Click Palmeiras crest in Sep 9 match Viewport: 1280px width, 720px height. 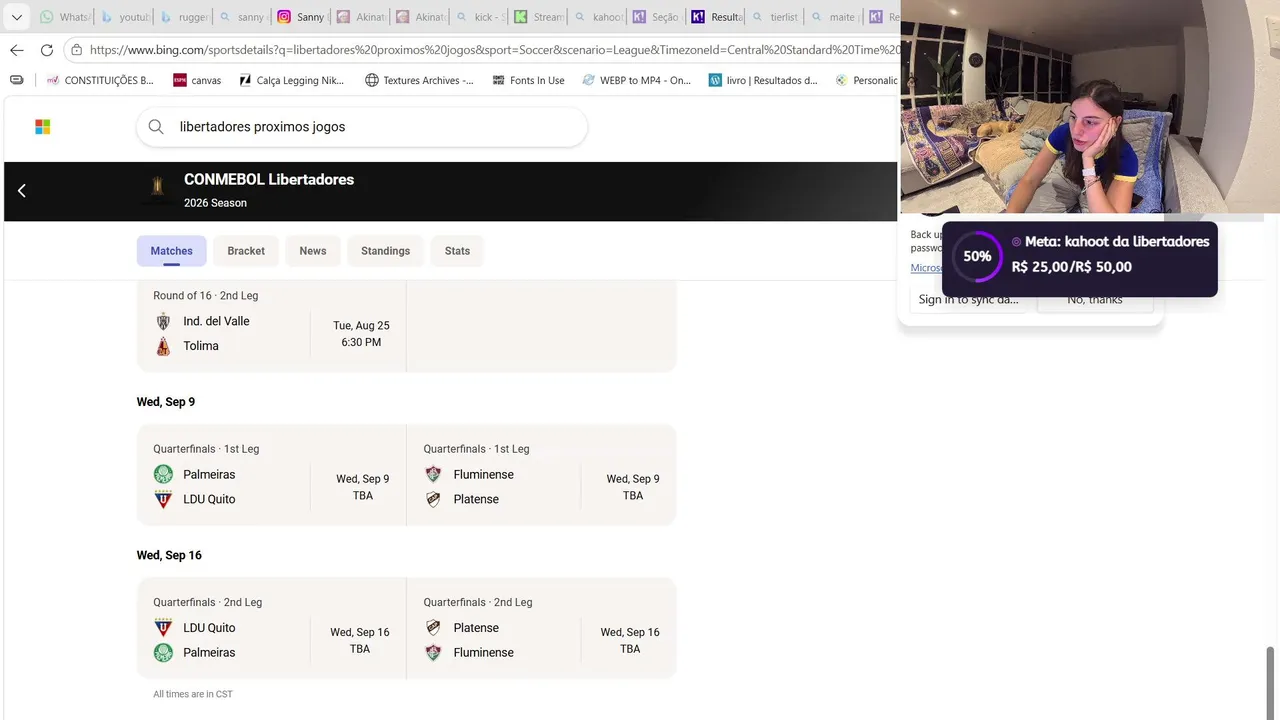tap(163, 474)
